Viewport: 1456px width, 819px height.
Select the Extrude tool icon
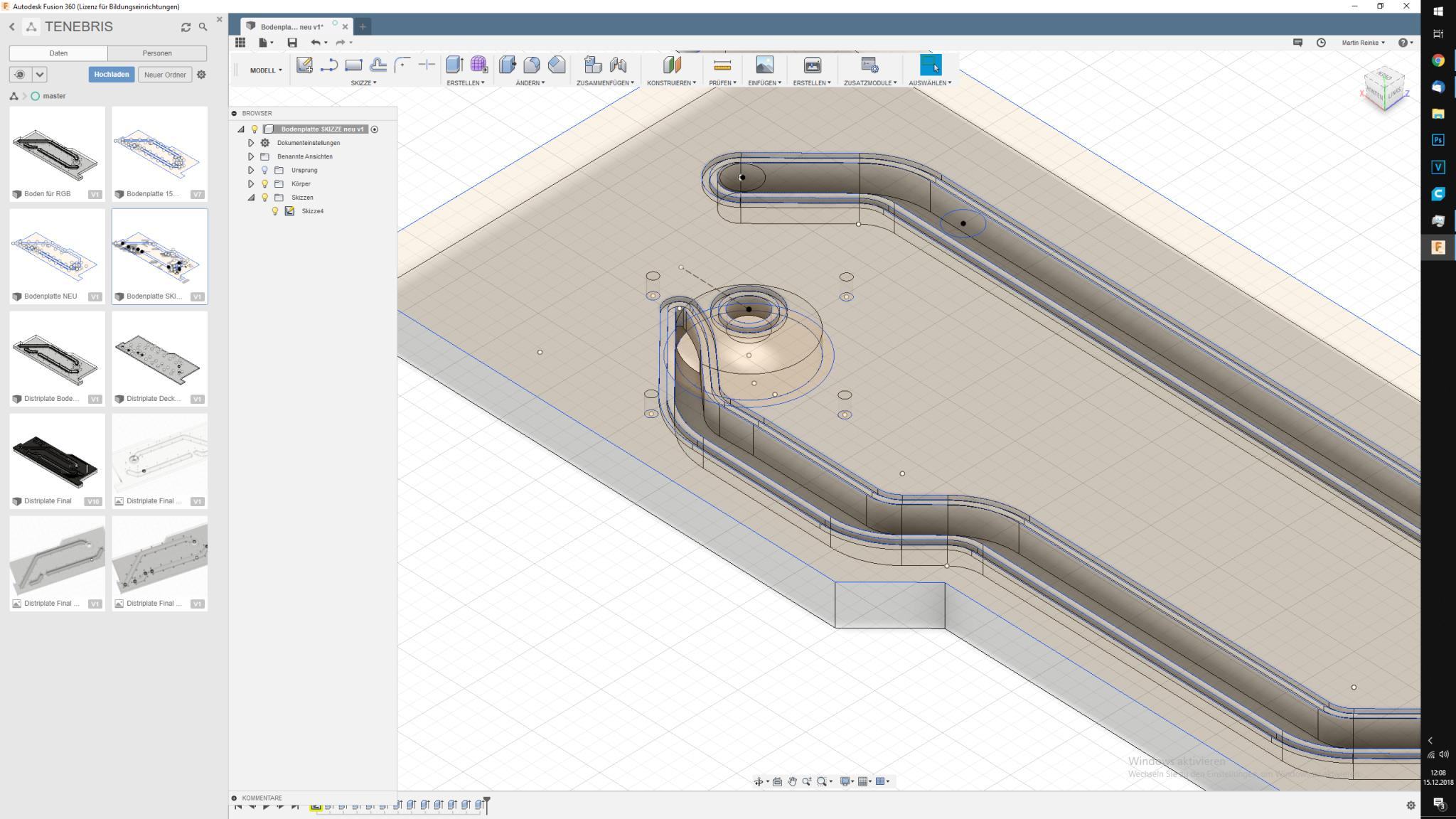(x=454, y=65)
